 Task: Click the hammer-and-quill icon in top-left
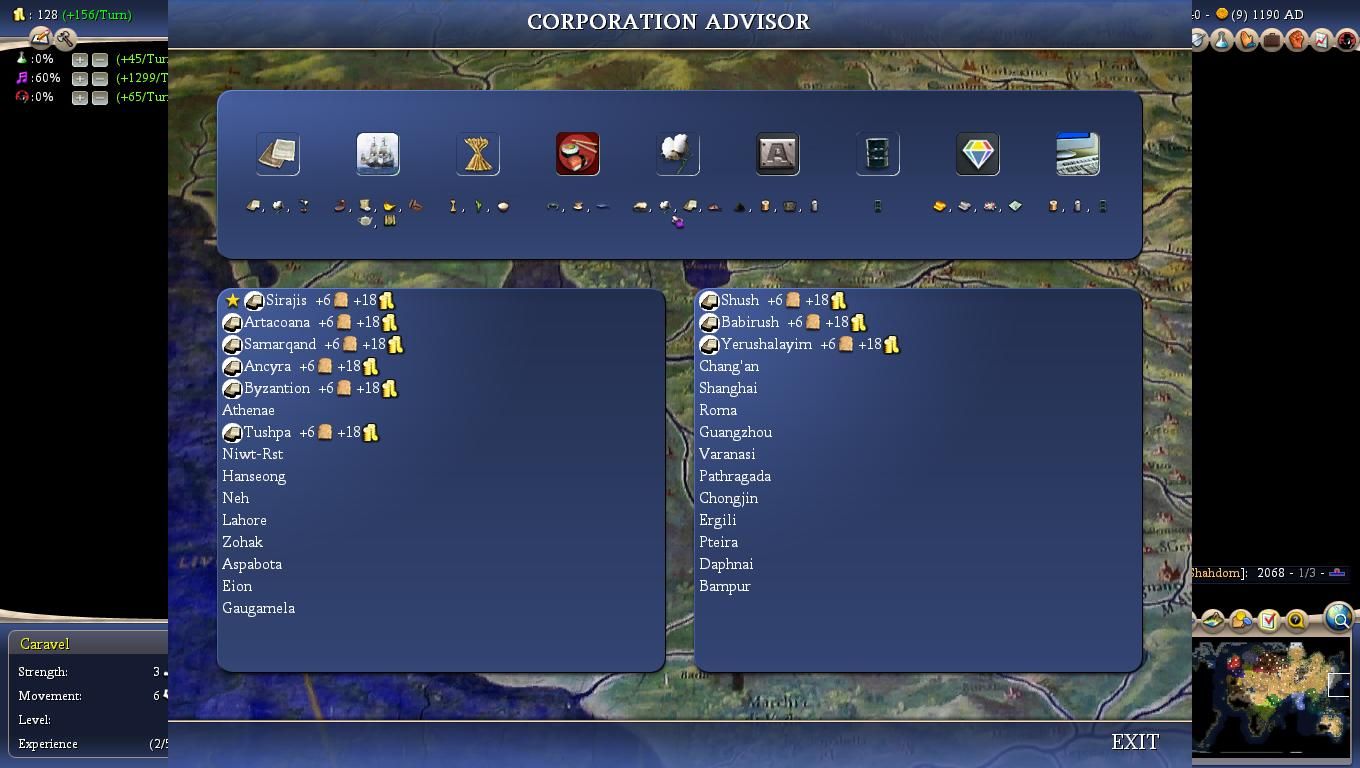[x=40, y=38]
